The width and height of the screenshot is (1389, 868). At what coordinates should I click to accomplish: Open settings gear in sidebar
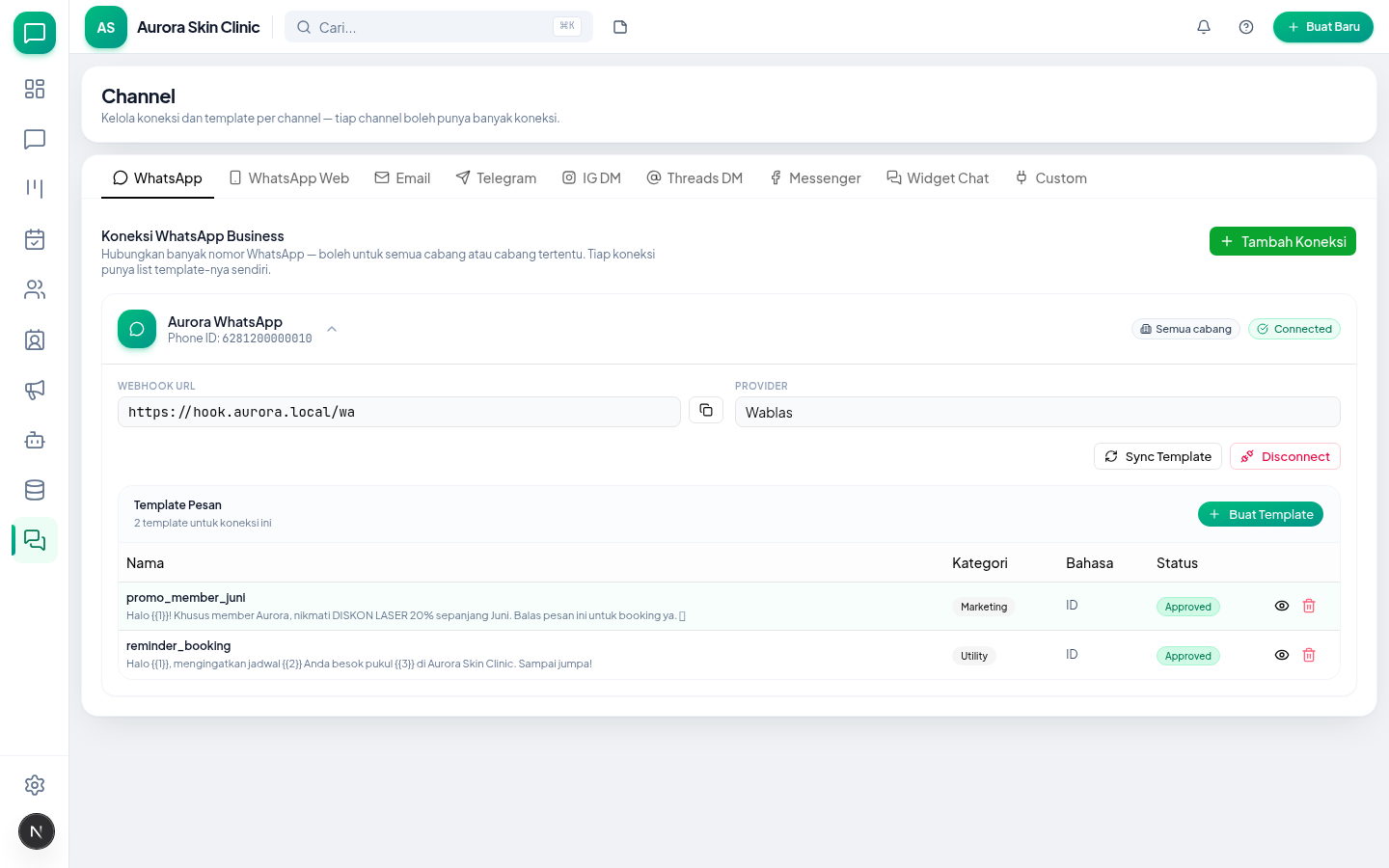pos(35,785)
